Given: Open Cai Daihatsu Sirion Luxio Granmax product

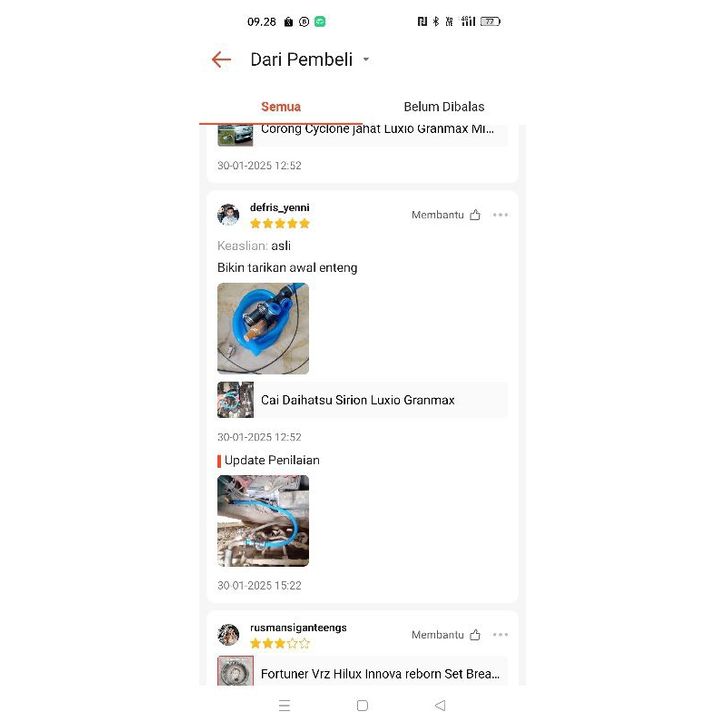Looking at the screenshot, I should [362, 400].
